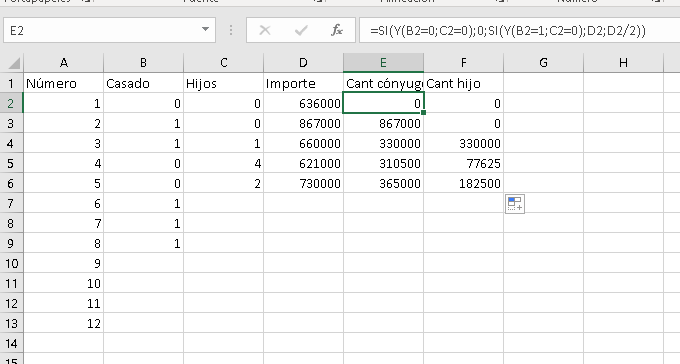Select active cell E2 showing 0
The image size is (680, 364).
(x=383, y=103)
